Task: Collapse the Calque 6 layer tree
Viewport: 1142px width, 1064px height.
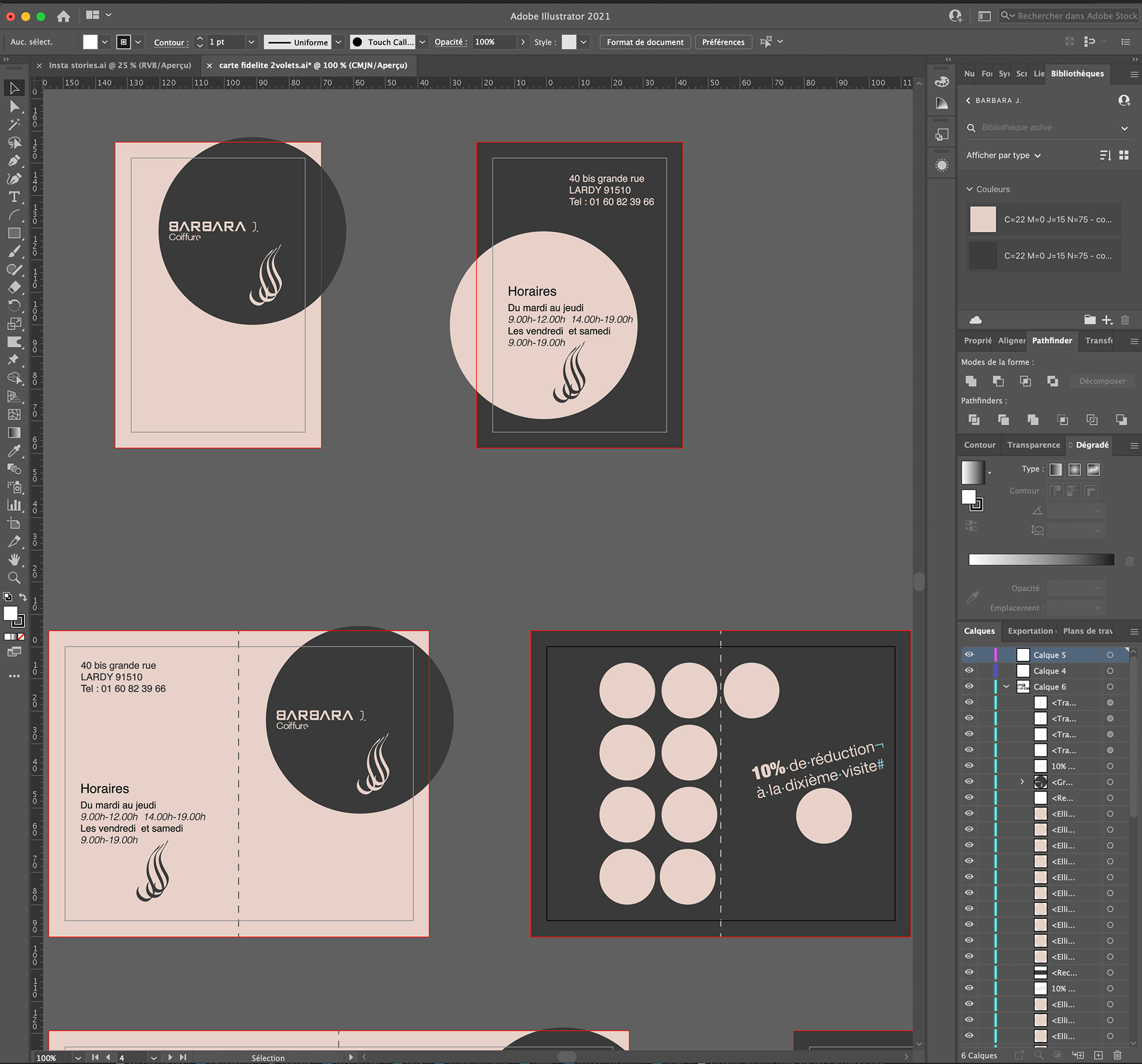Action: click(x=1006, y=687)
